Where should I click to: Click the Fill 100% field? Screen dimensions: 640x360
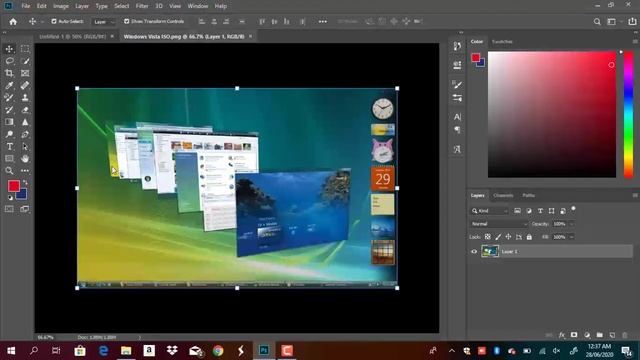(x=560, y=237)
